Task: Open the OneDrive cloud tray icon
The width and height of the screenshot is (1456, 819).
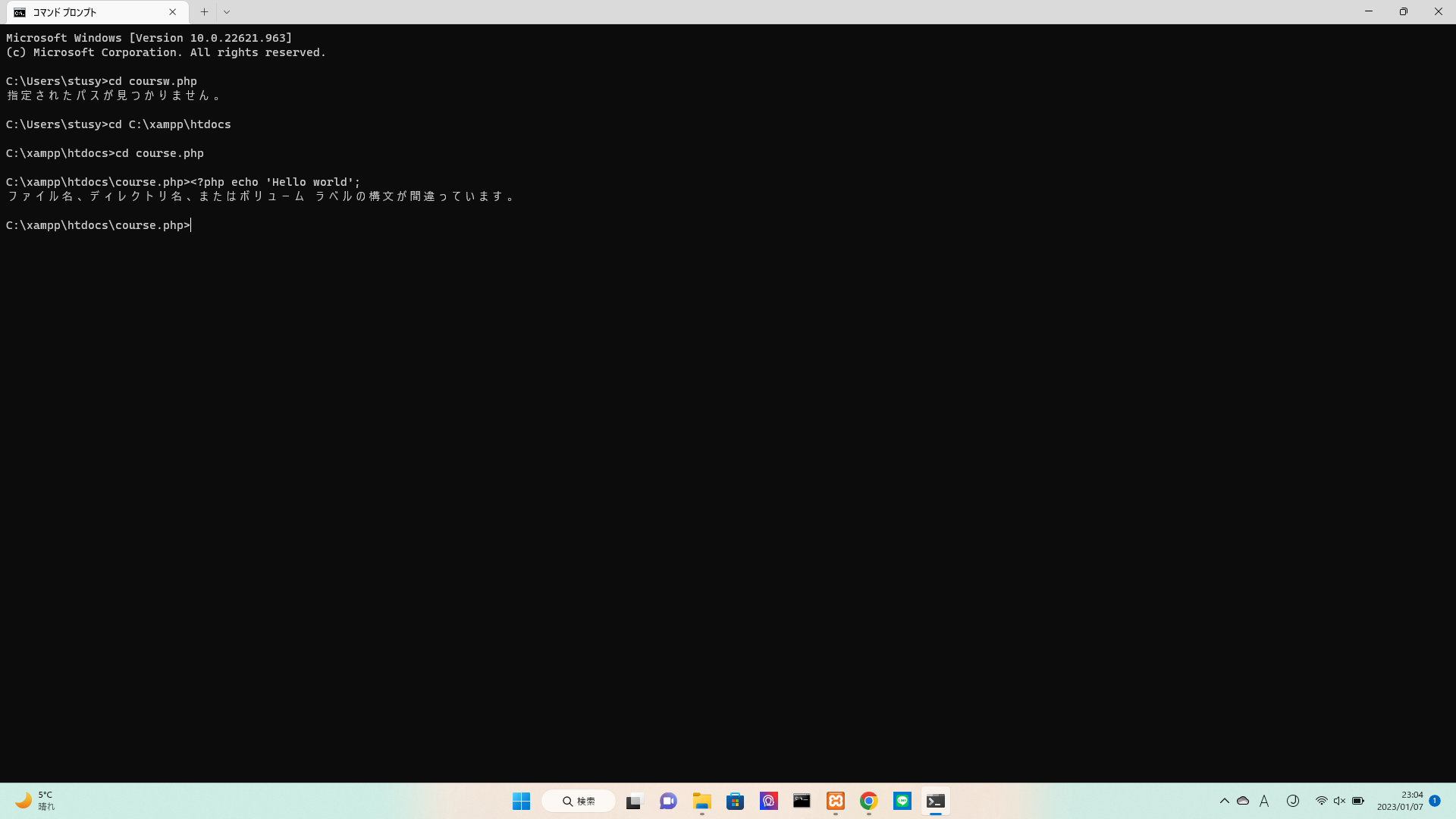Action: pyautogui.click(x=1243, y=801)
